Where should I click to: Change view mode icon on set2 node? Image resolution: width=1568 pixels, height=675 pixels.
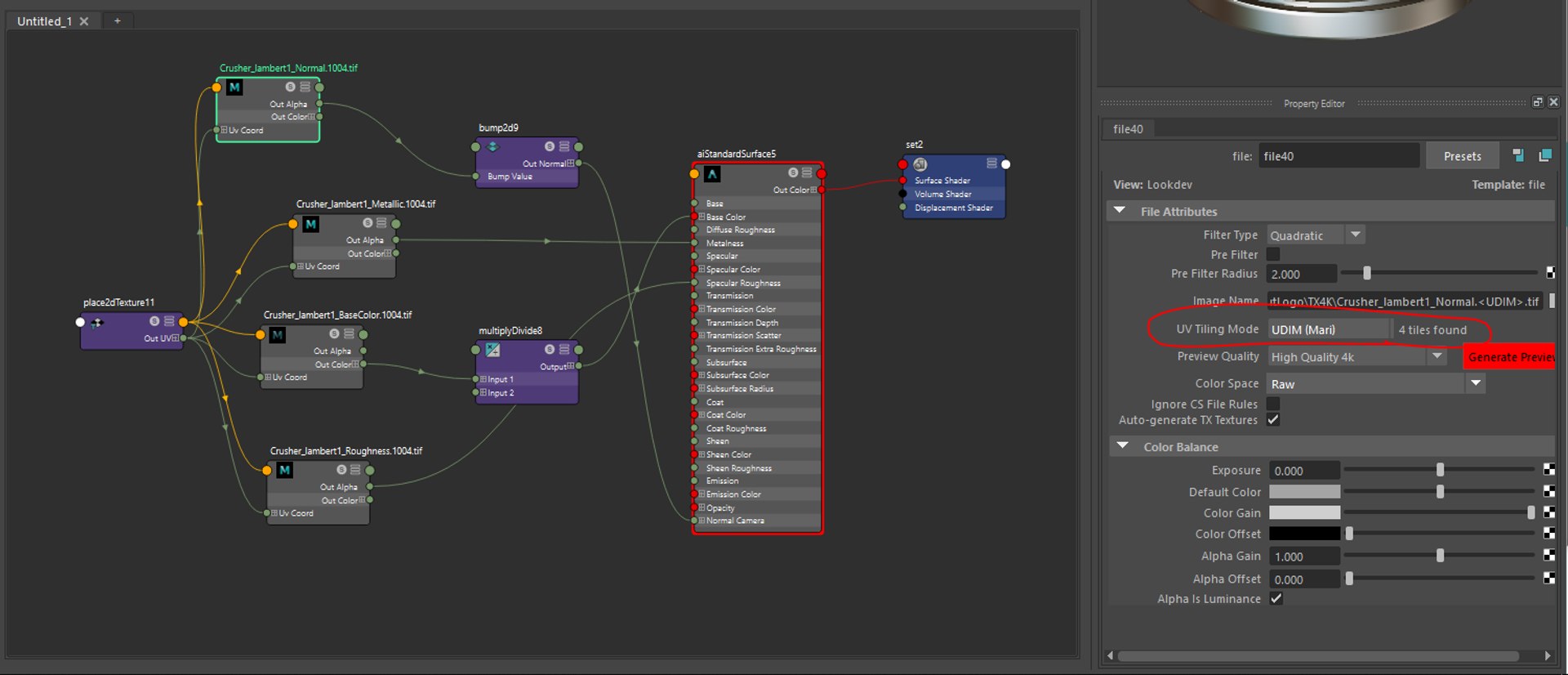(991, 163)
